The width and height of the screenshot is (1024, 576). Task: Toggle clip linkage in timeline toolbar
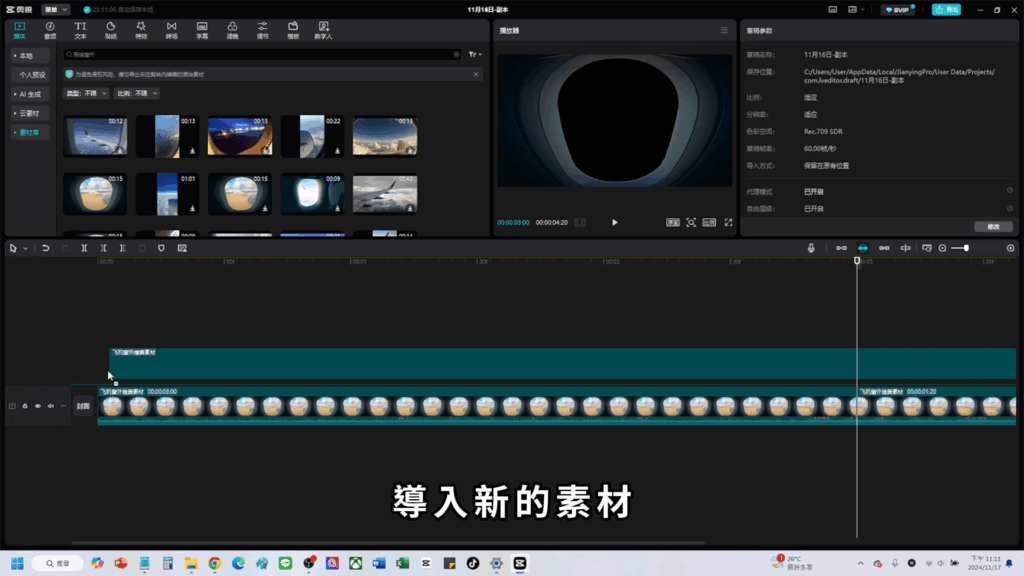tap(884, 248)
